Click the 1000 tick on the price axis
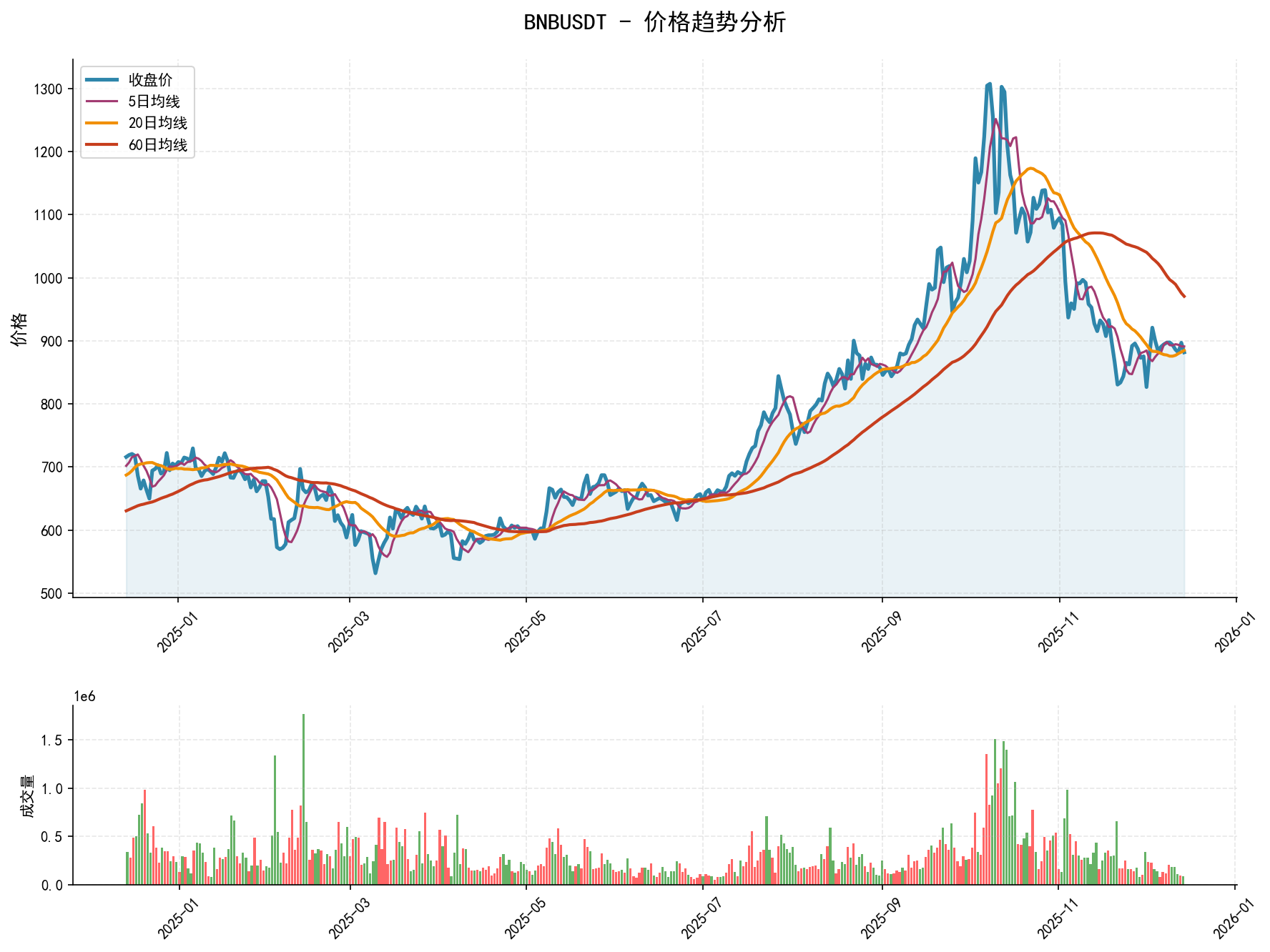 (48, 278)
